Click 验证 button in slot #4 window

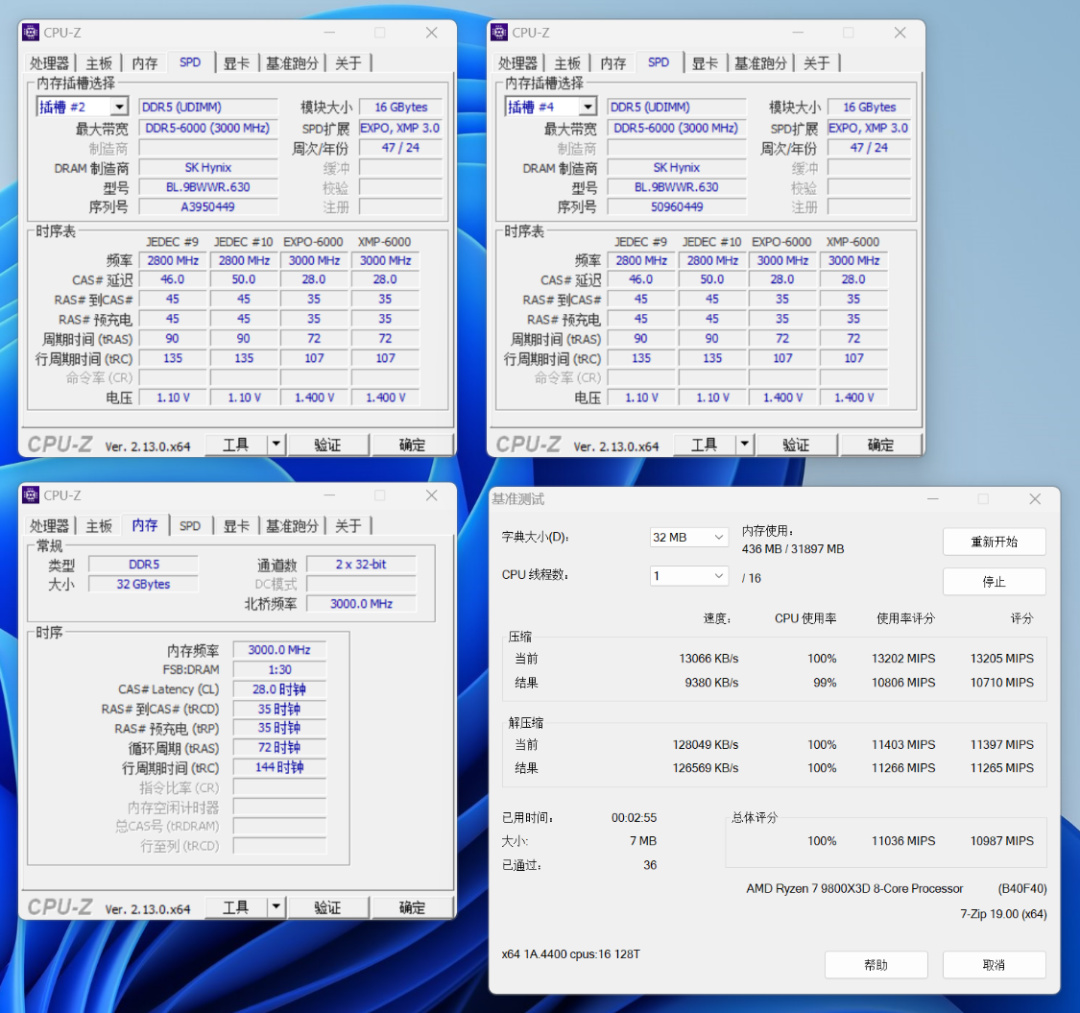(x=796, y=444)
